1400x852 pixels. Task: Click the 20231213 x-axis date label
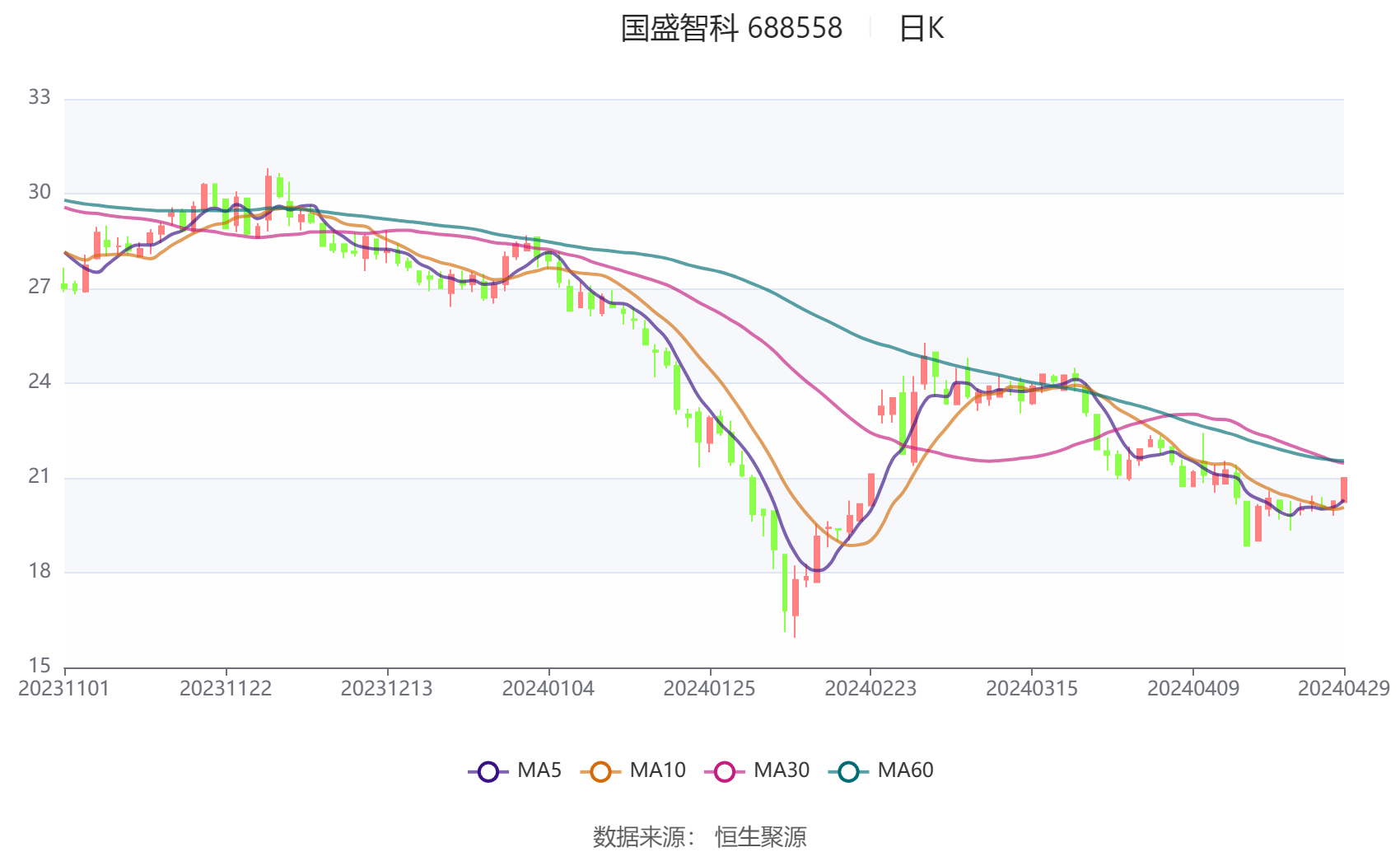387,689
